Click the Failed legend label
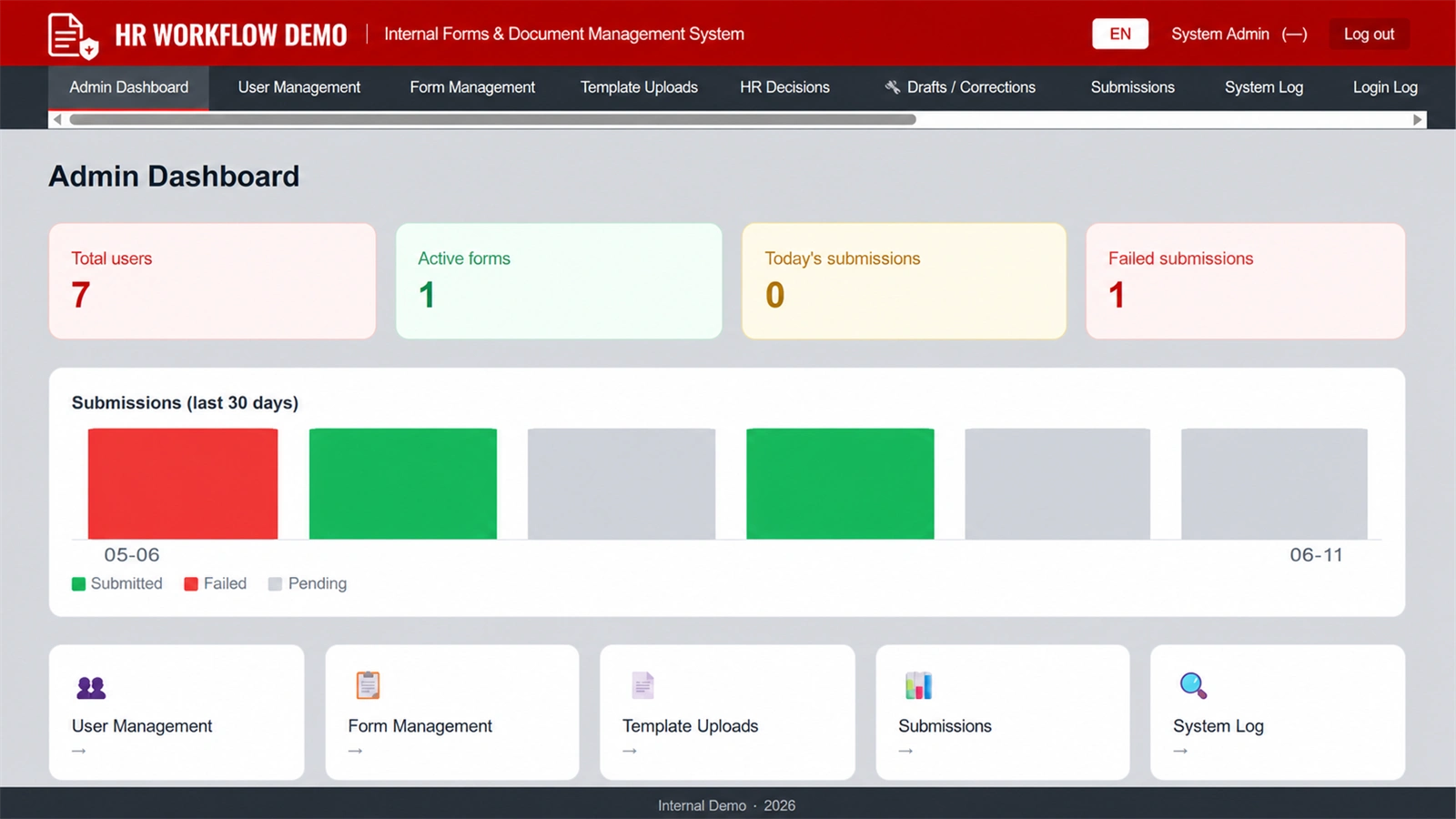The width and height of the screenshot is (1456, 819). click(225, 583)
